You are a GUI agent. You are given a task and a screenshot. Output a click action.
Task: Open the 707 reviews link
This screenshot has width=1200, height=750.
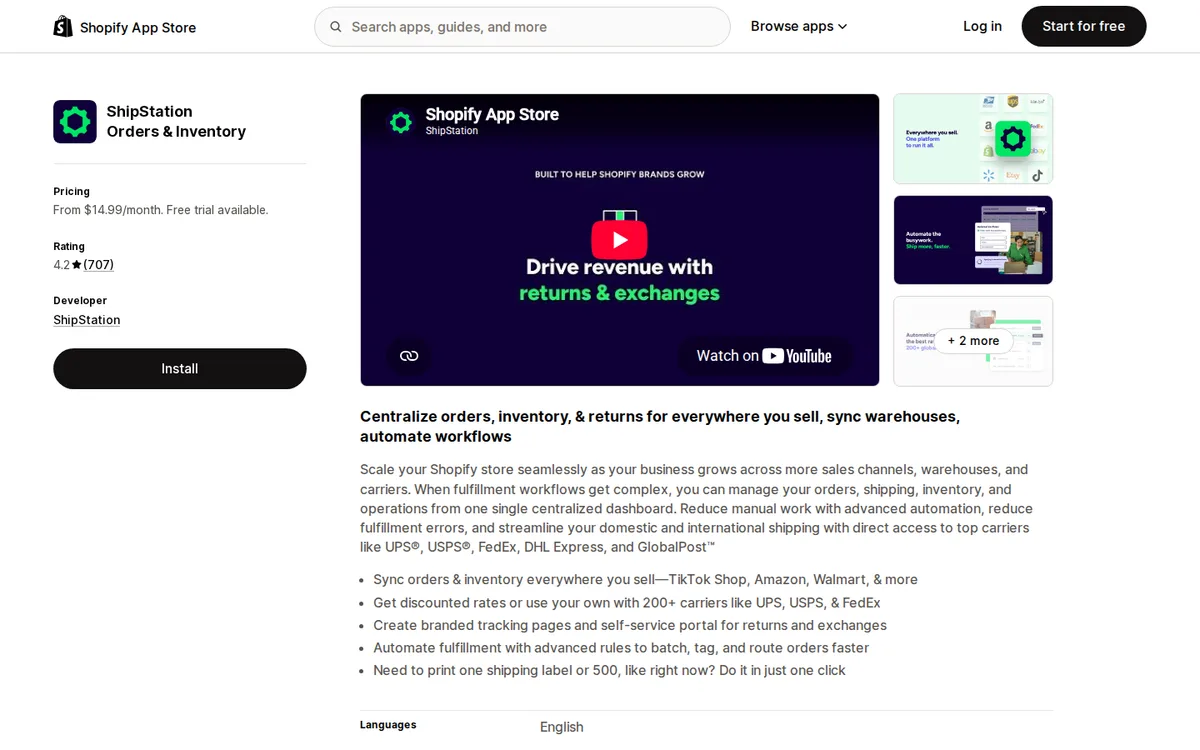pos(98,265)
